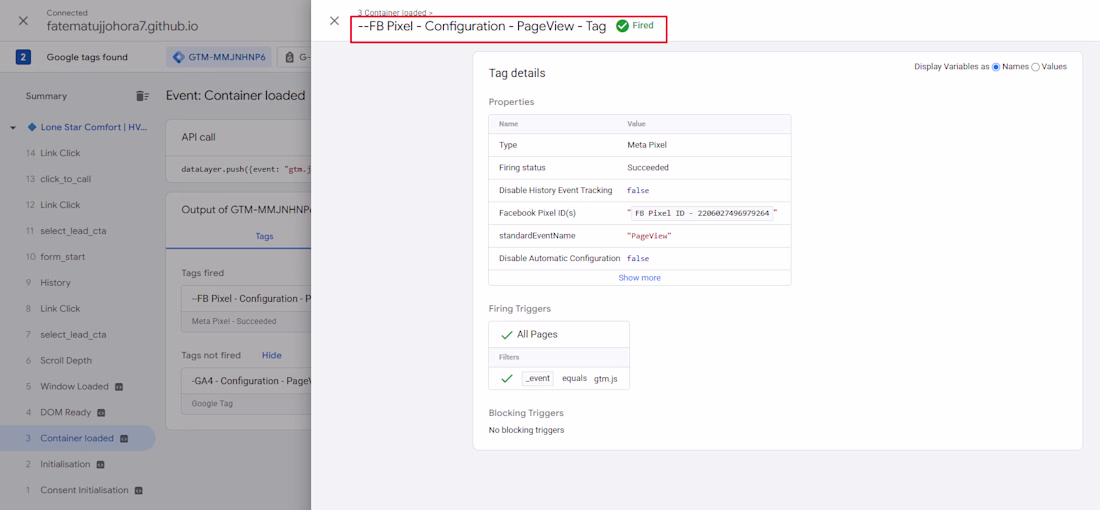Collapse the Lone Star Comfort event tree
This screenshot has width=1100, height=510.
pyautogui.click(x=13, y=128)
